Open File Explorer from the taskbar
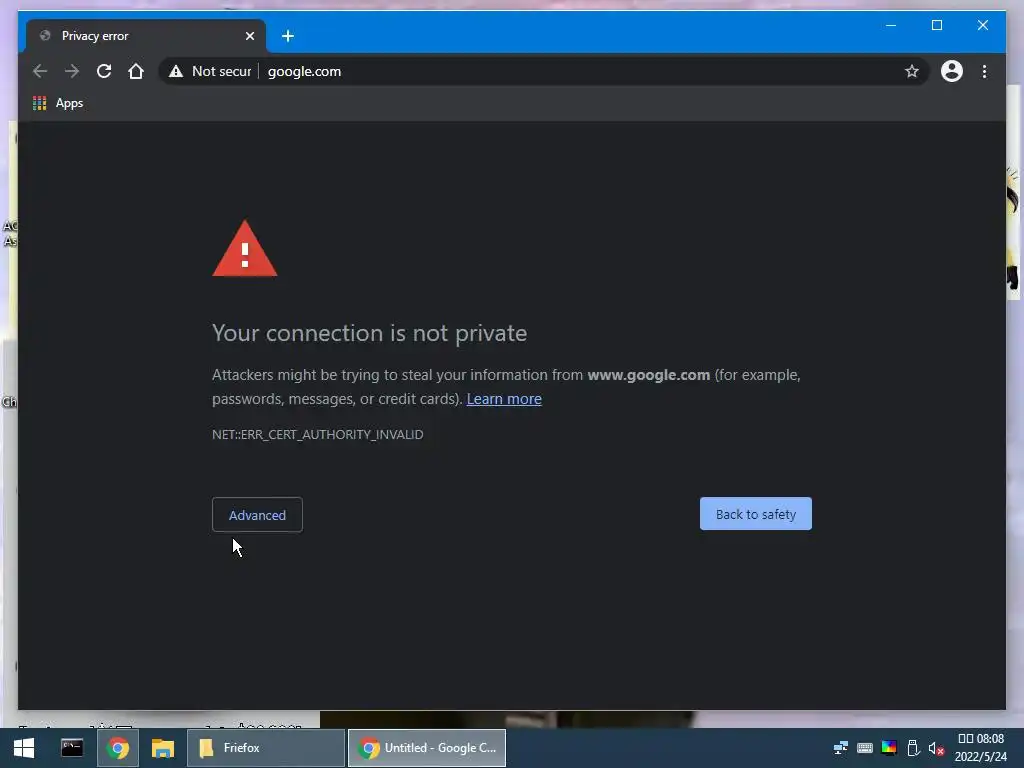 pos(163,748)
